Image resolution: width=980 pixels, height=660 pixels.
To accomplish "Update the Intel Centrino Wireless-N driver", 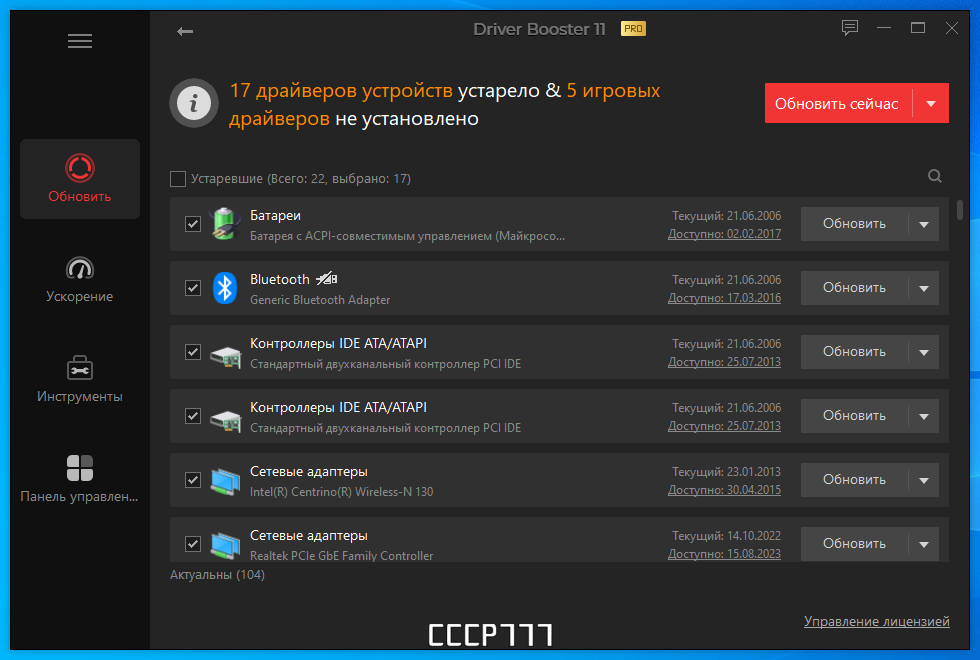I will tap(854, 480).
